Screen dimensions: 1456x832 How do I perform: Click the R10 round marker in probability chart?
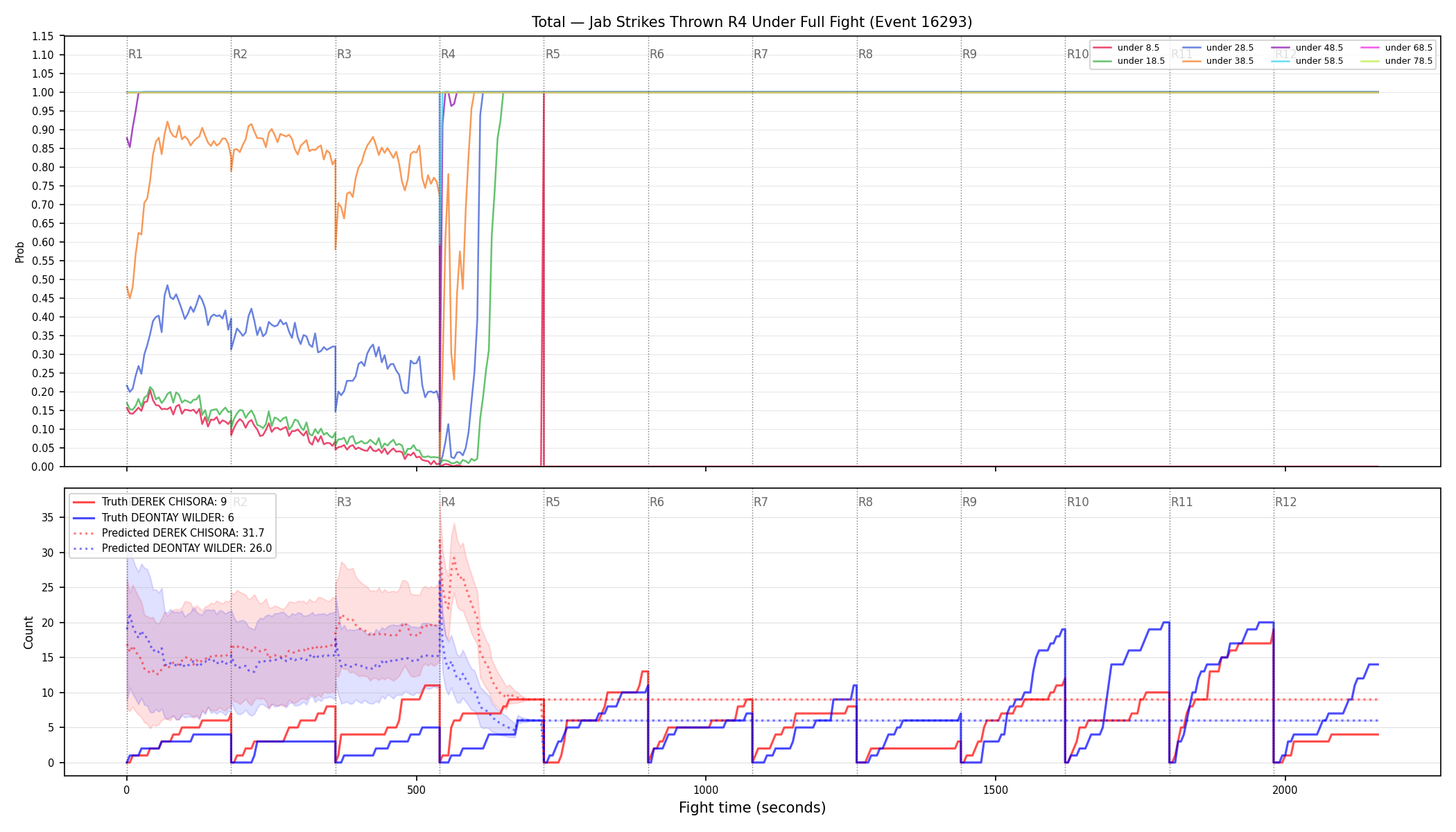(x=1077, y=54)
